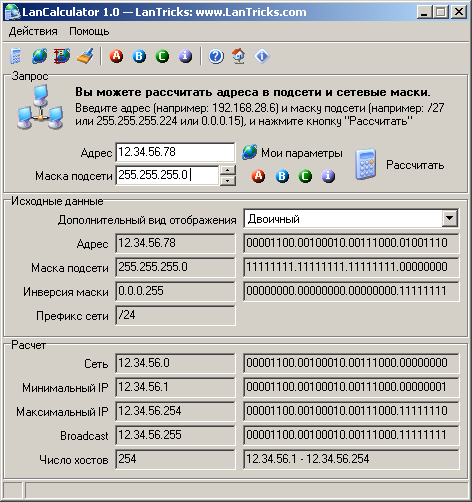Click green C button under Мои параметры
This screenshot has width=472, height=502.
(x=305, y=176)
